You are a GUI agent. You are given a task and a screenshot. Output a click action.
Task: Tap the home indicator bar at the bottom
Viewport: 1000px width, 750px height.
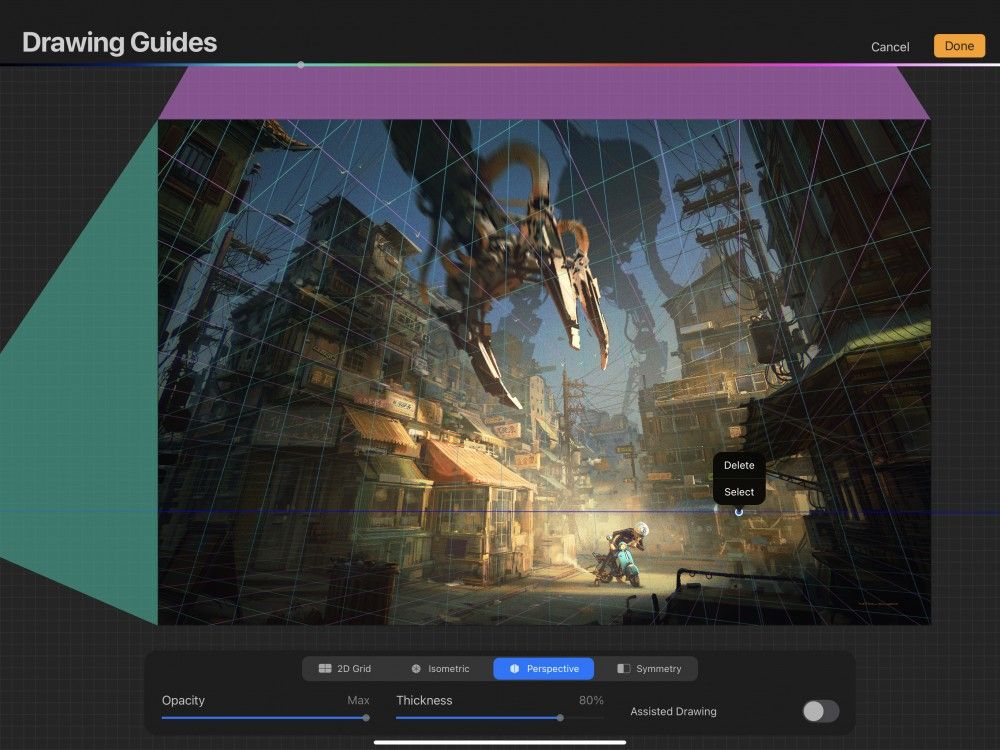(500, 741)
